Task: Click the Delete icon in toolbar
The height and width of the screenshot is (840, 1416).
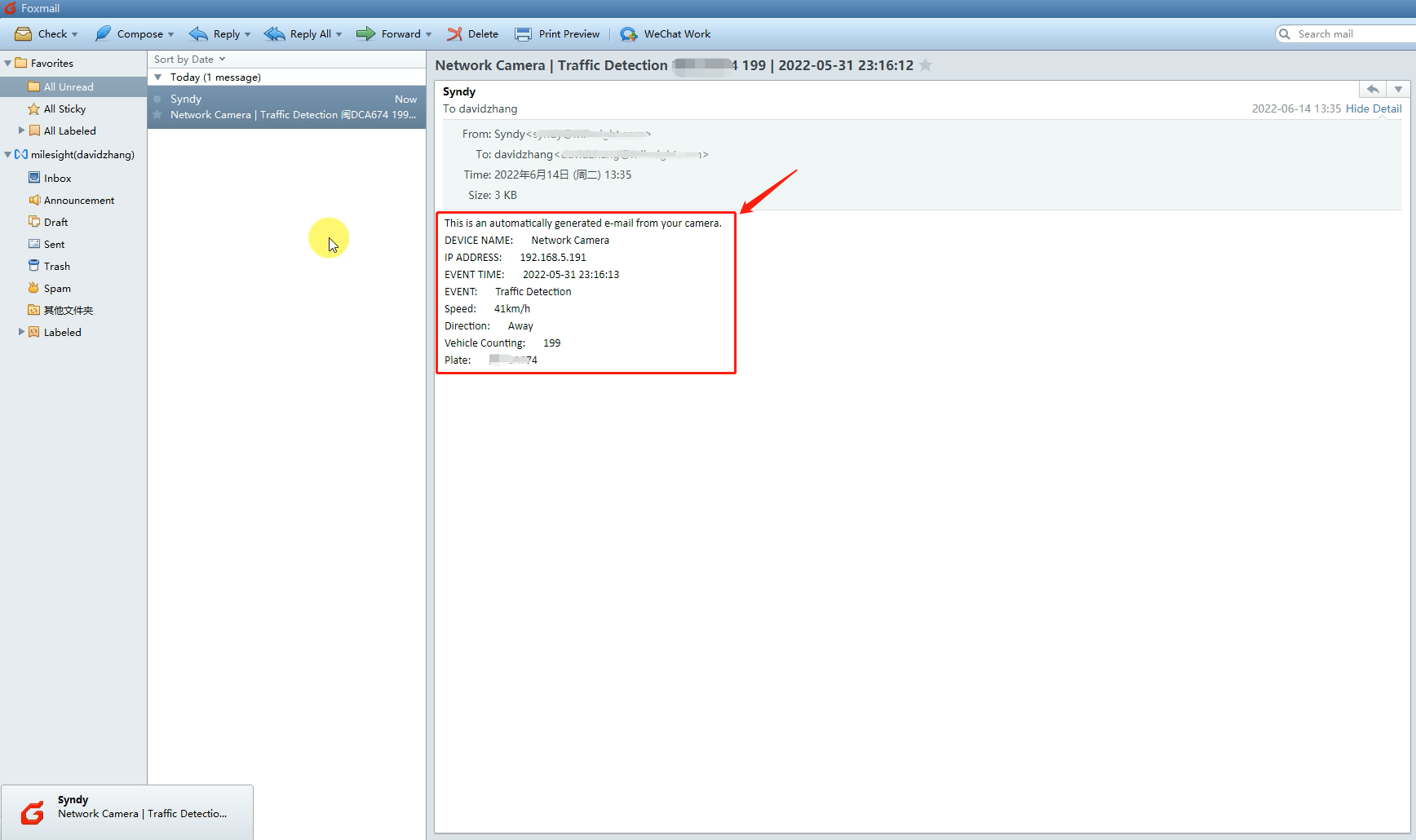Action: point(454,34)
